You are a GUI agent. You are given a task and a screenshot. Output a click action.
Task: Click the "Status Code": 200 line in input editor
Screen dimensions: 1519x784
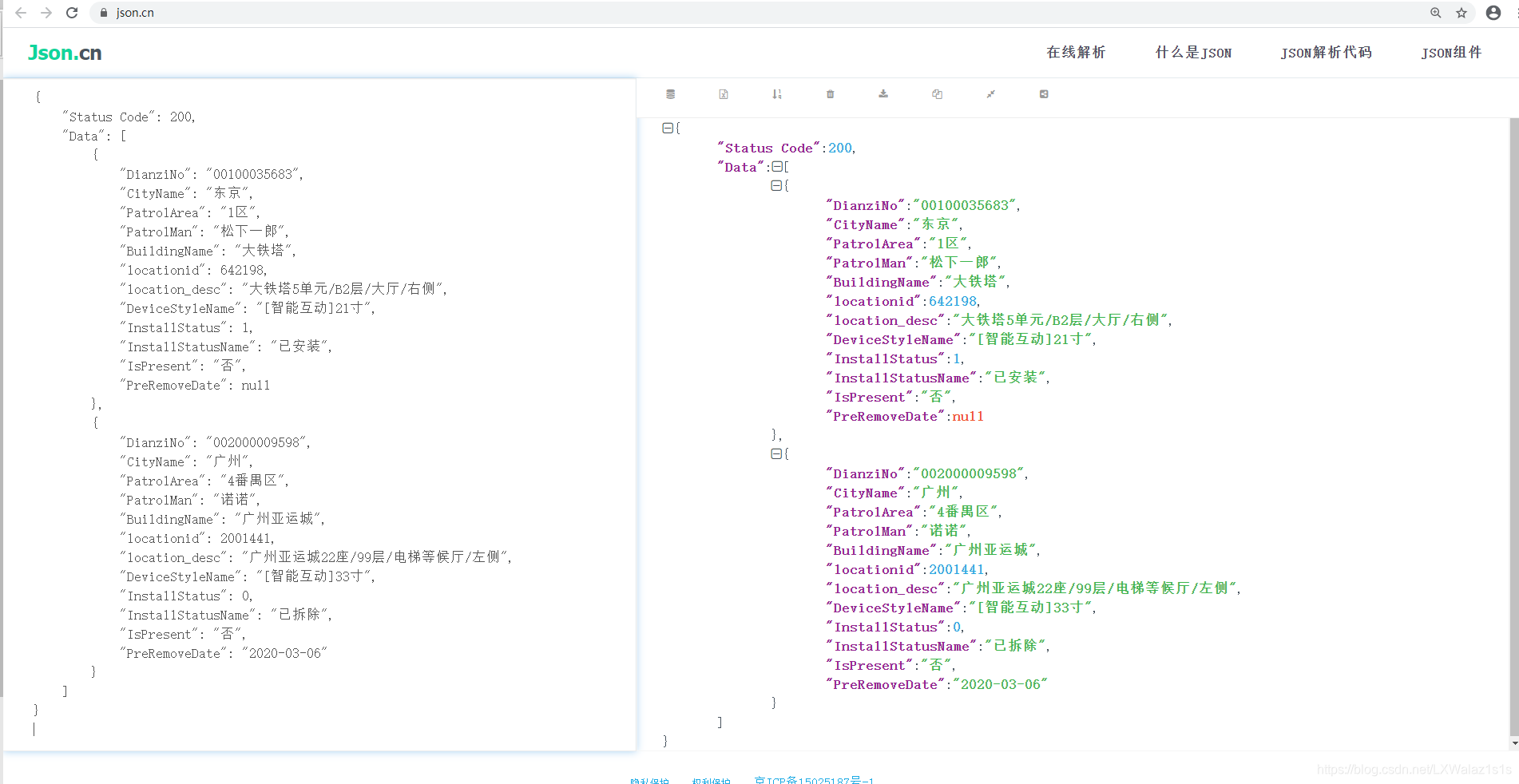pos(129,117)
